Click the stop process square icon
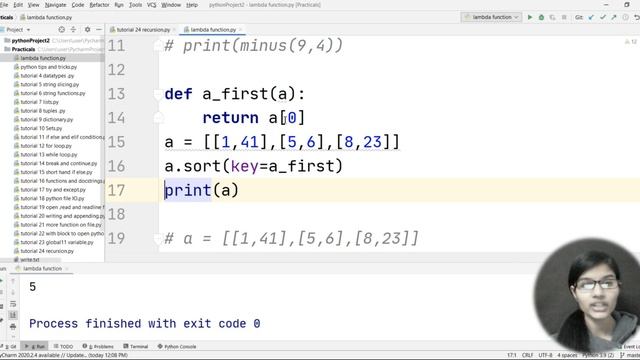 564,17
